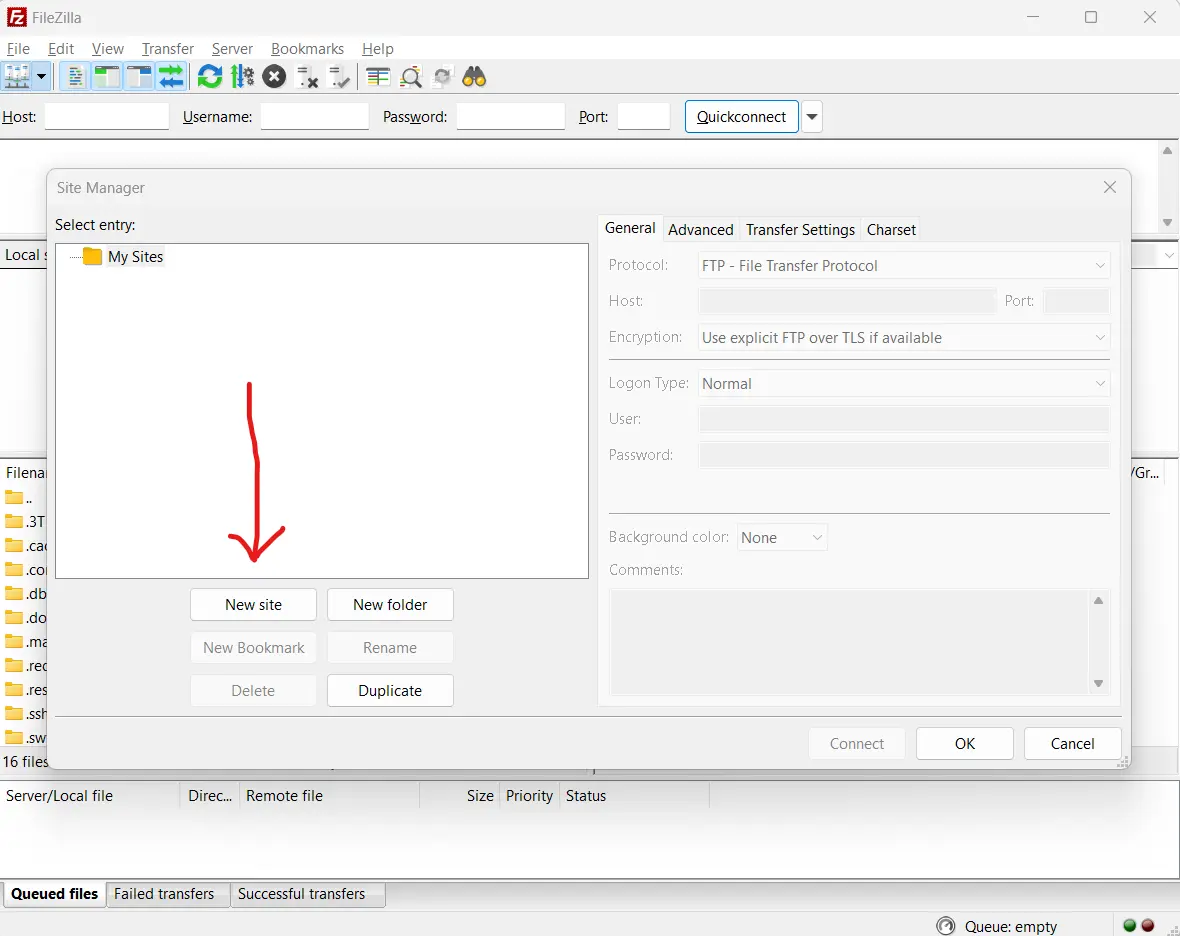Screen dimensions: 1180x936
Task: Click the Duplicate button
Action: click(390, 691)
